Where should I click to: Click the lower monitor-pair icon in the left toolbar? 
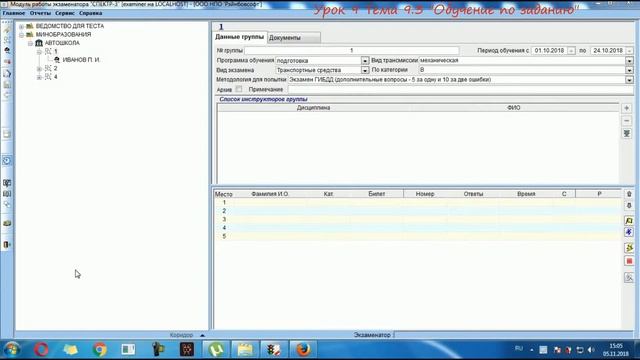[7, 194]
